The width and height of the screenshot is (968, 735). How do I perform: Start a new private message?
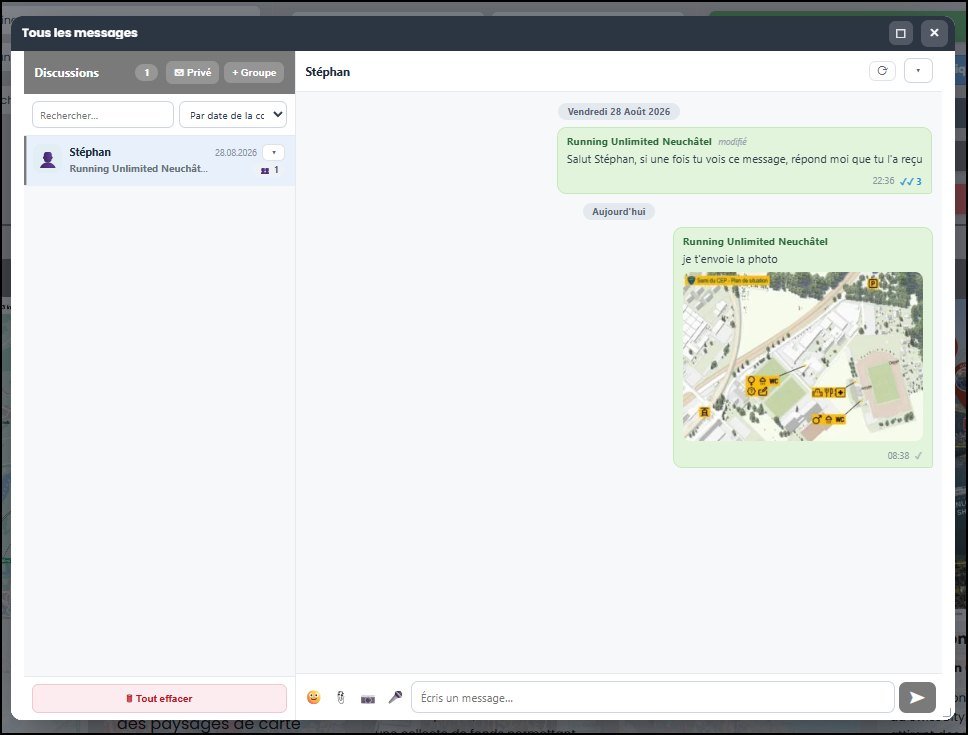click(193, 72)
